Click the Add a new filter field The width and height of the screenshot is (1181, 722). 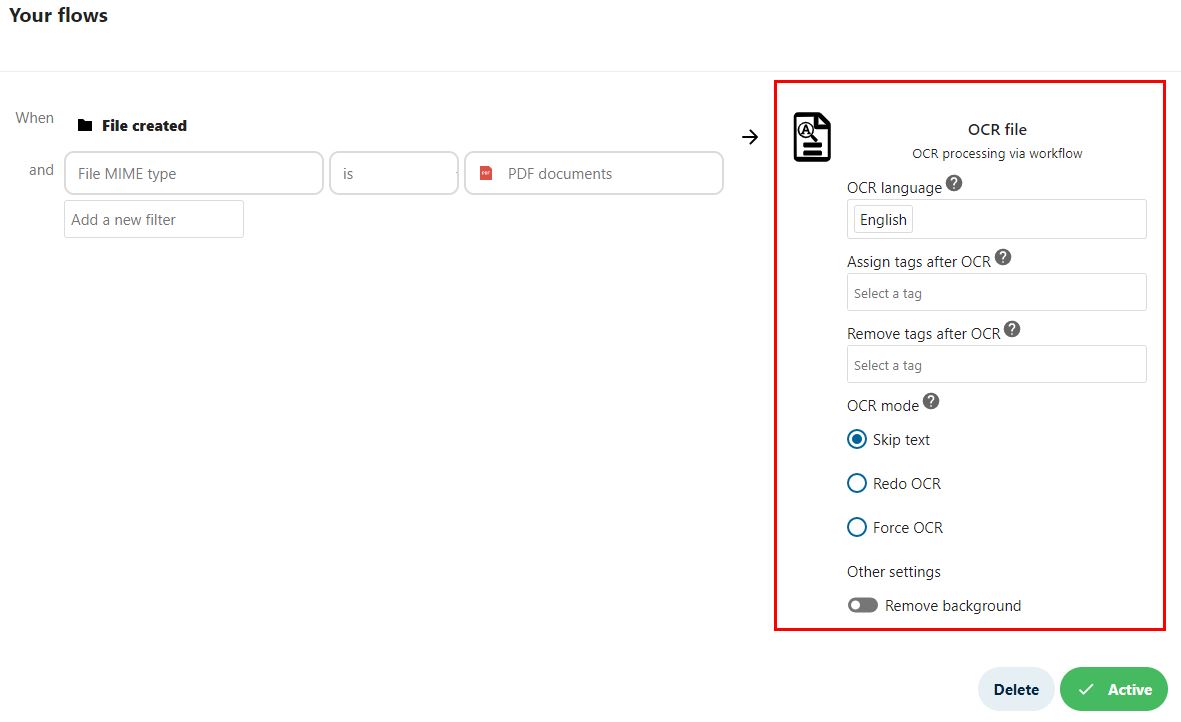154,219
